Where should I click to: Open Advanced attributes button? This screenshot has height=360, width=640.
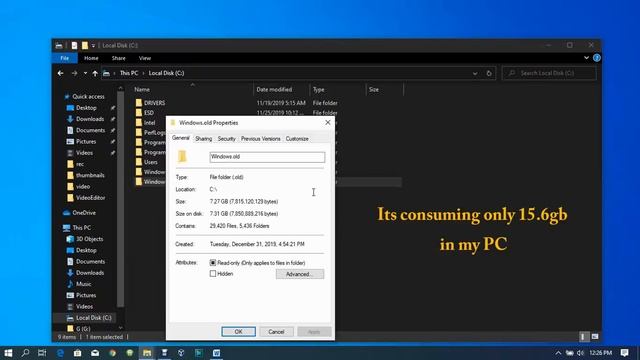click(x=300, y=274)
